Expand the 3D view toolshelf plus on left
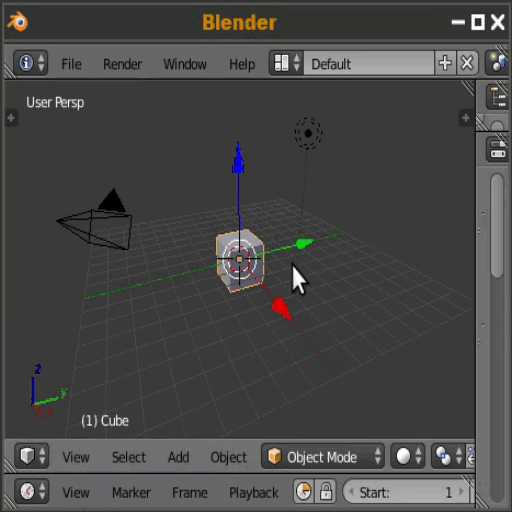Screen dimensions: 512x512 point(11,118)
